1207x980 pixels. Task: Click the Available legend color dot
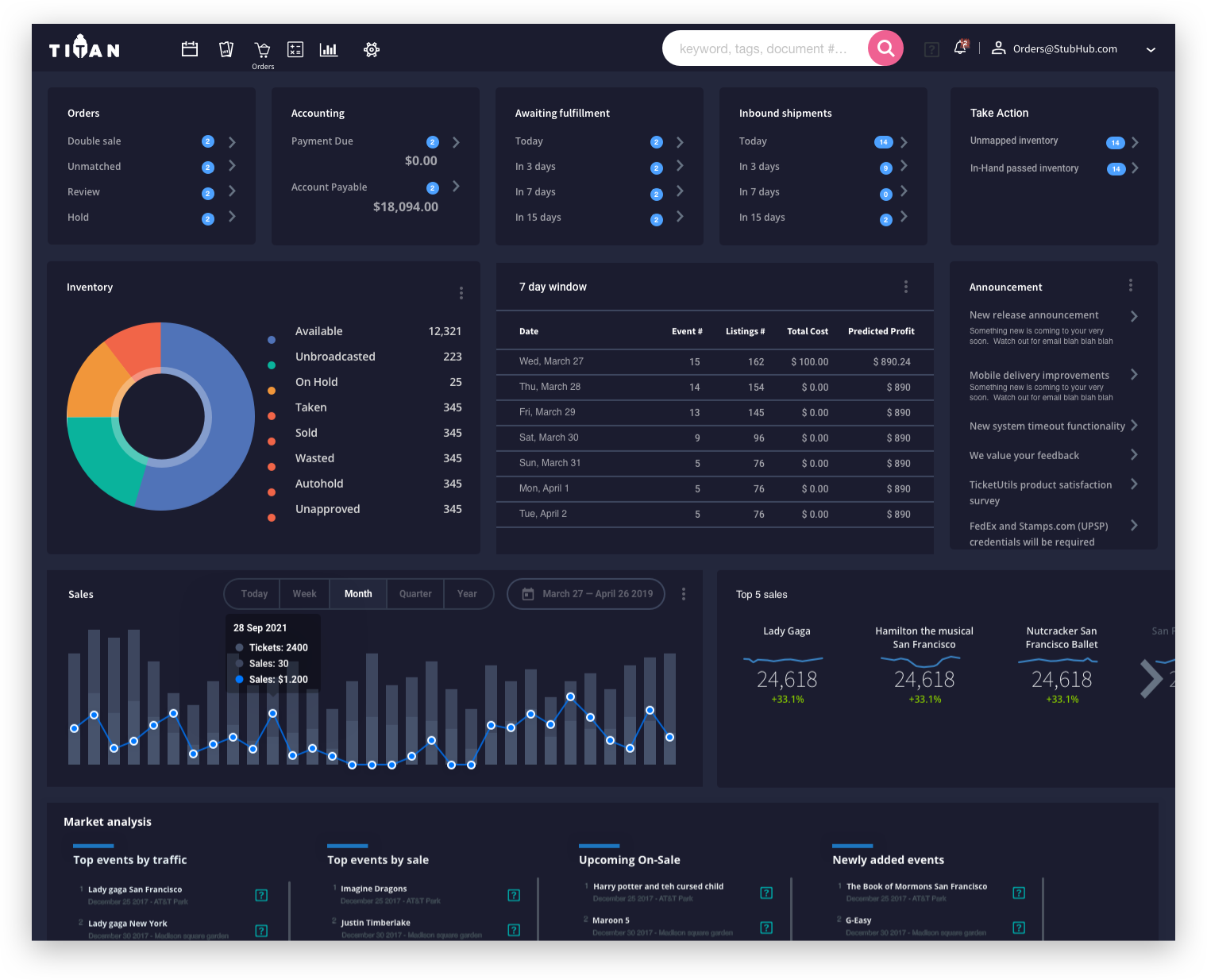tap(272, 340)
